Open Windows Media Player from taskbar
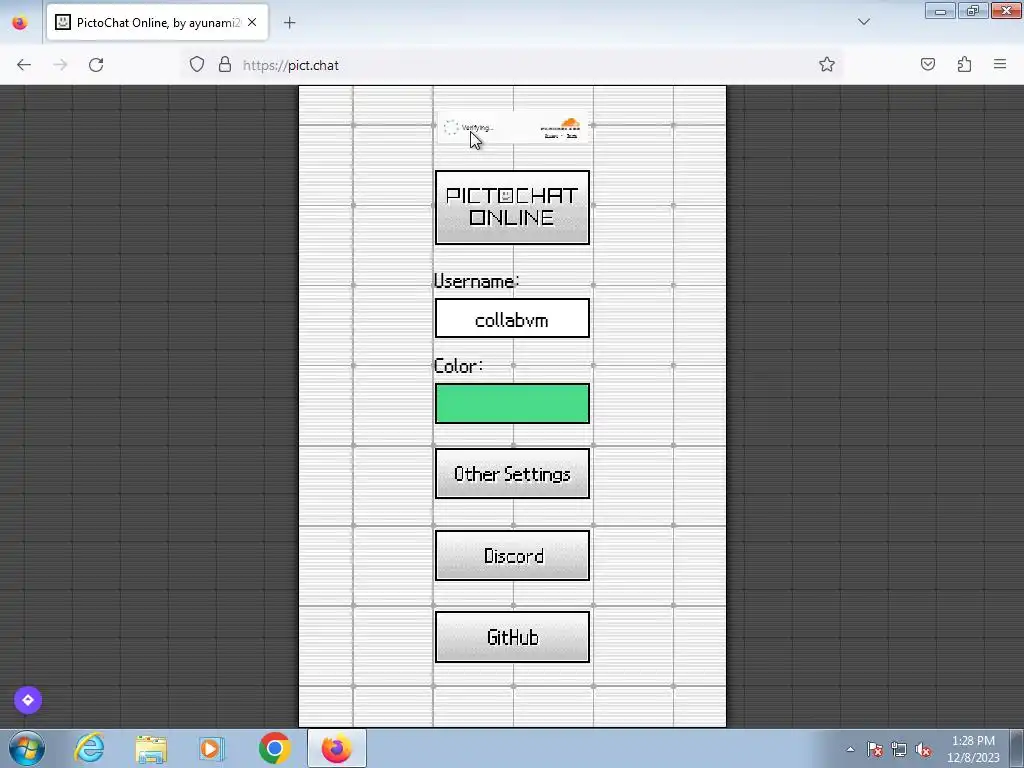 (x=212, y=748)
